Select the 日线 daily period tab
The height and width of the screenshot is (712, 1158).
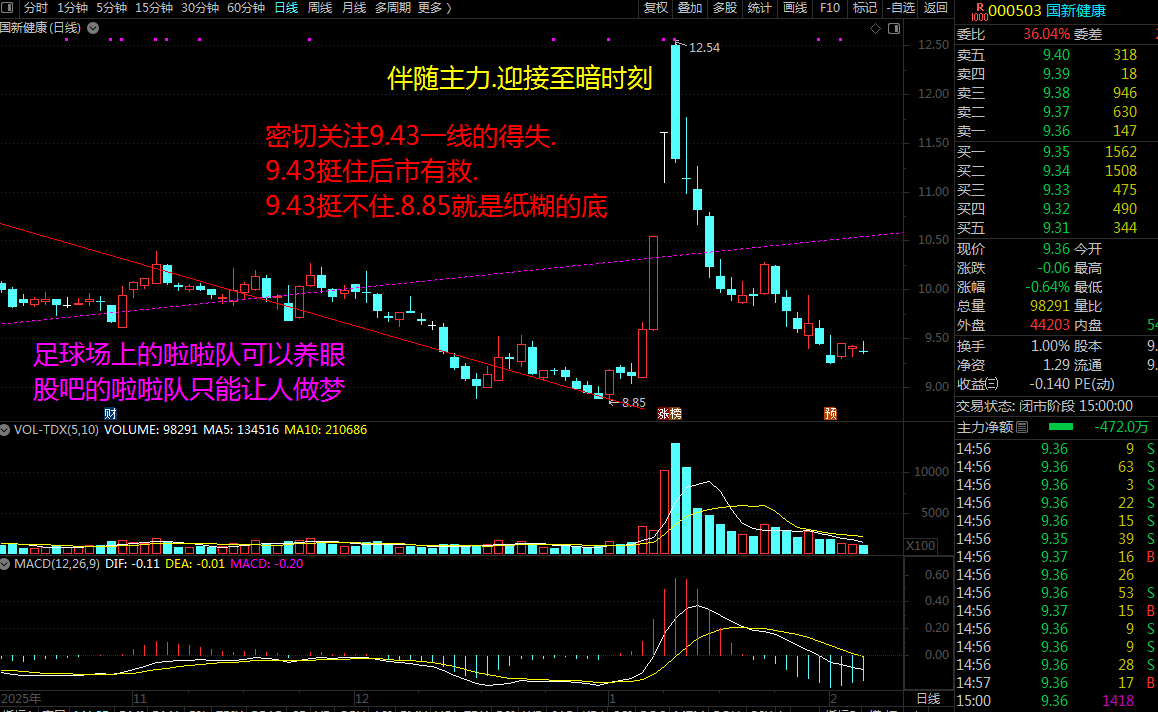pyautogui.click(x=286, y=7)
